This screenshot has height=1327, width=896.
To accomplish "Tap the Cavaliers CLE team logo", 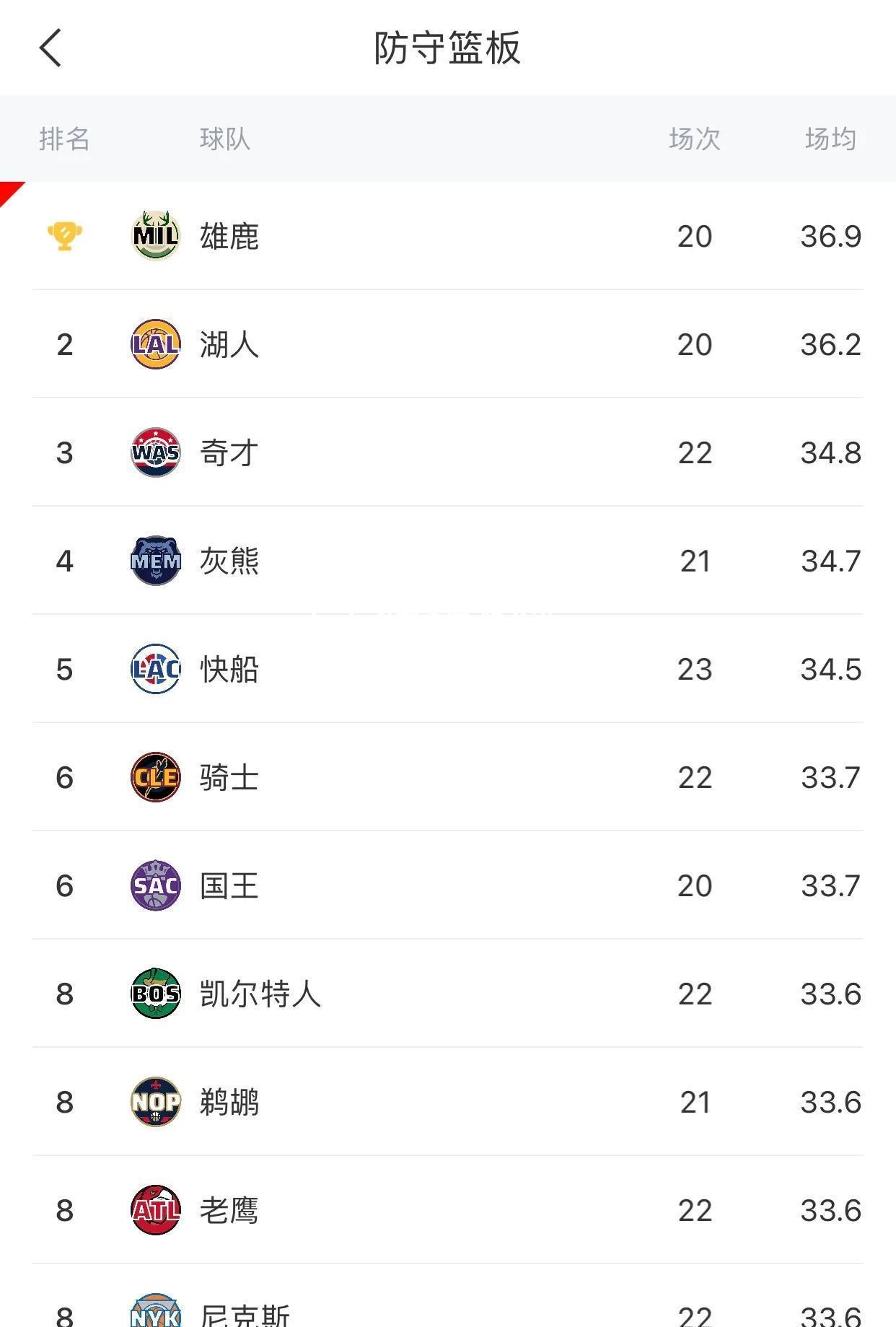I will pos(156,777).
